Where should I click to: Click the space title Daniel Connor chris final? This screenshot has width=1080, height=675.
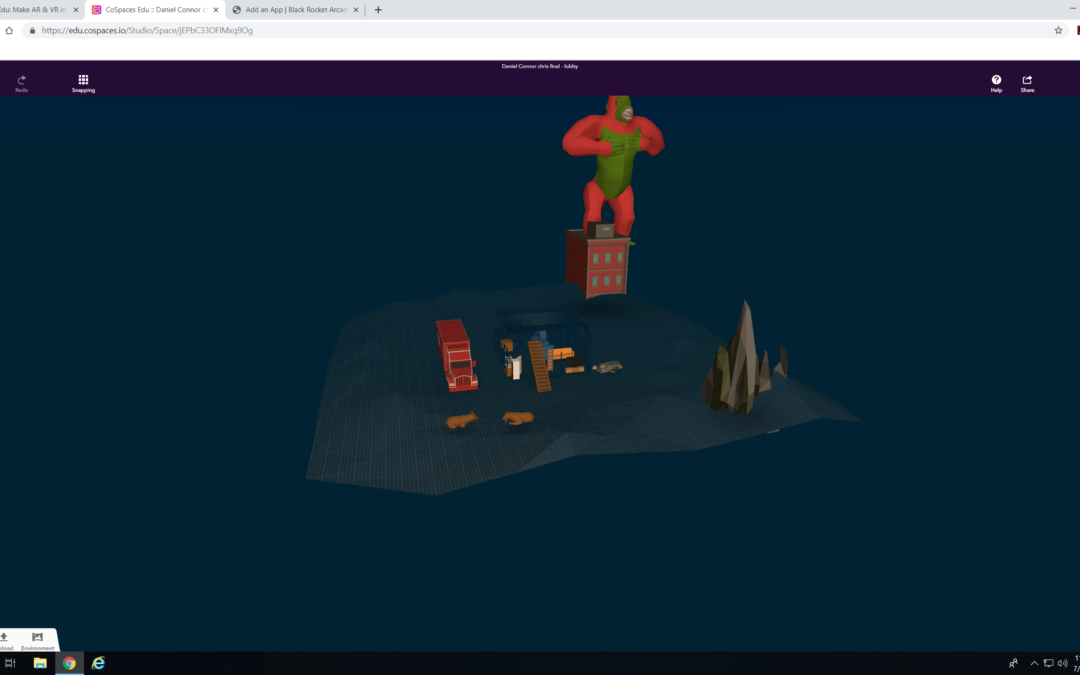pyautogui.click(x=540, y=66)
